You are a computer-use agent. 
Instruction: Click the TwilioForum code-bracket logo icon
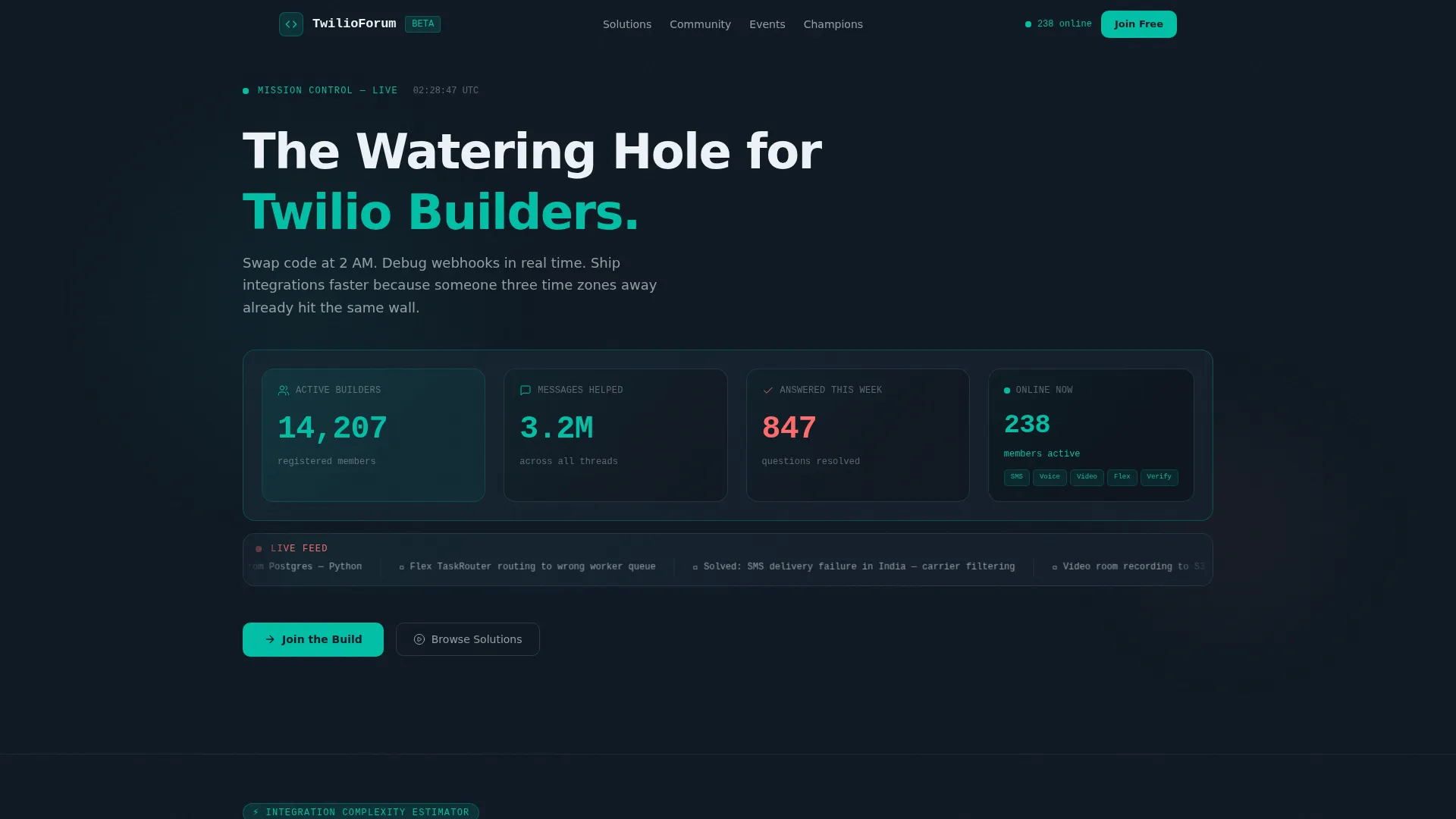pyautogui.click(x=291, y=24)
